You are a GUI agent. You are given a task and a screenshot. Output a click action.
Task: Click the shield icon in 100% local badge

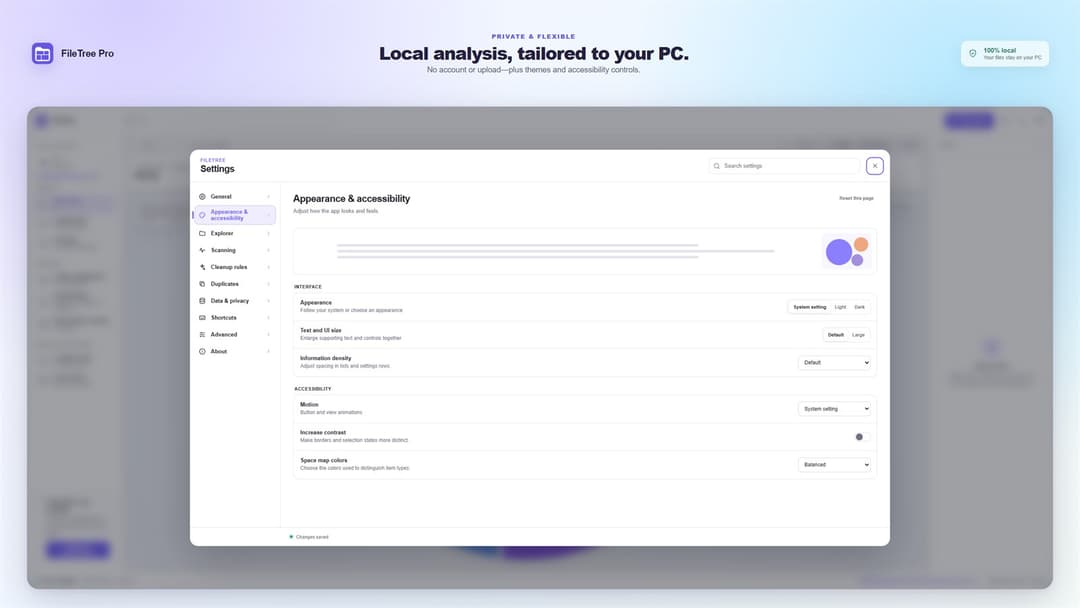click(x=973, y=53)
